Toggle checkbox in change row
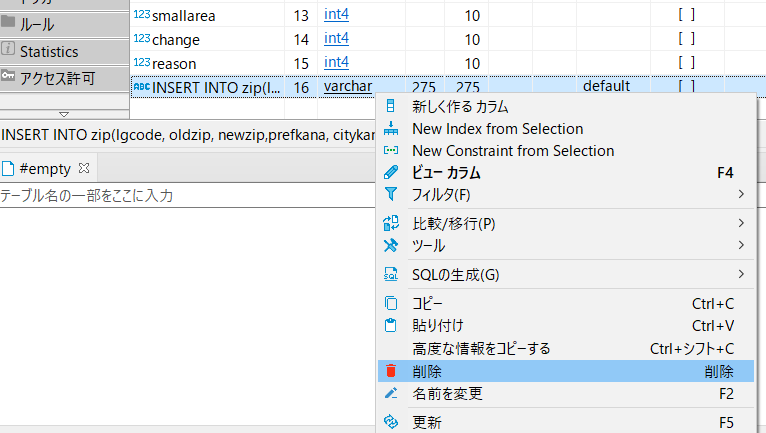 pos(686,39)
